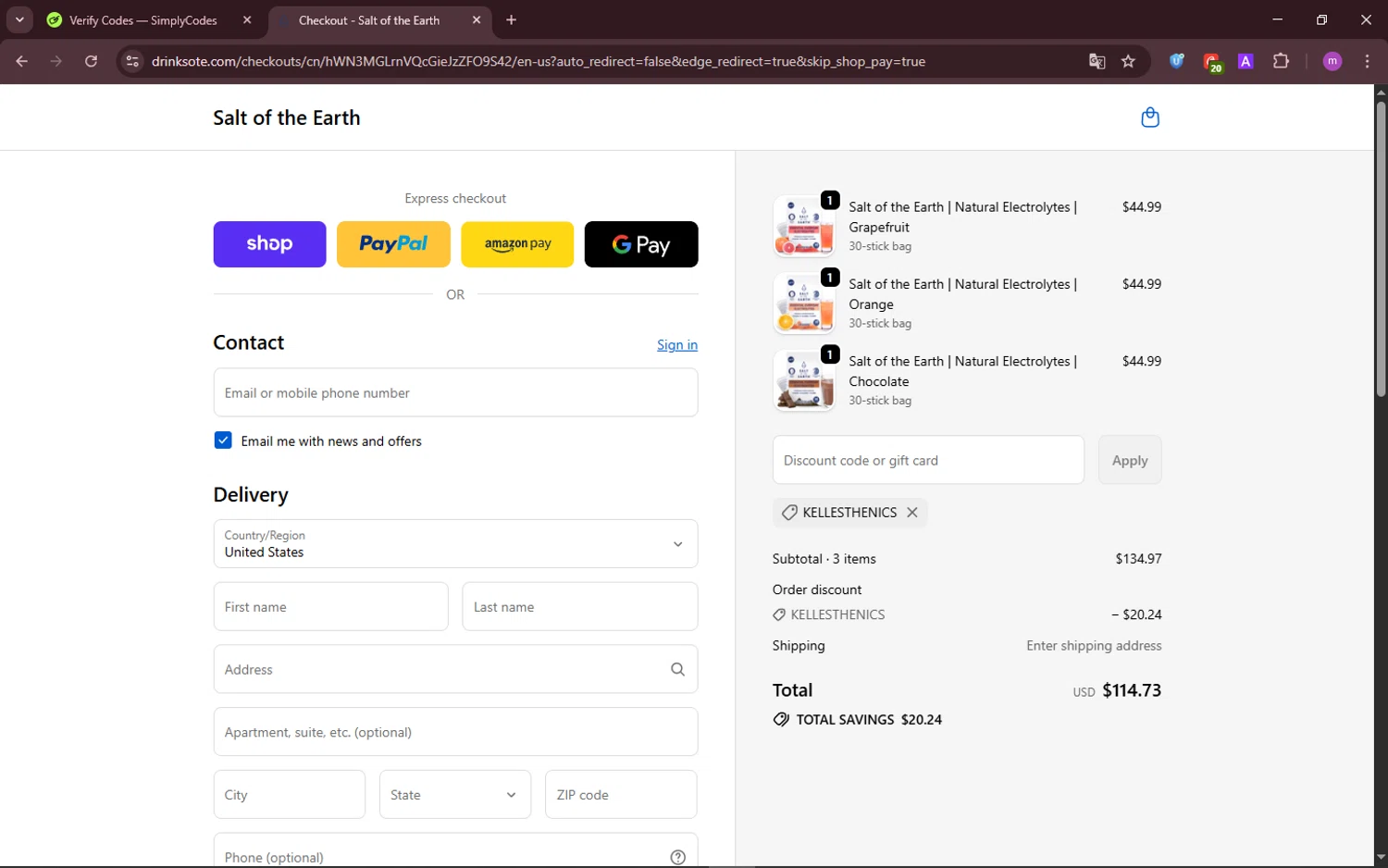Click the Grapefruit product thumbnail
The height and width of the screenshot is (868, 1388).
[804, 226]
